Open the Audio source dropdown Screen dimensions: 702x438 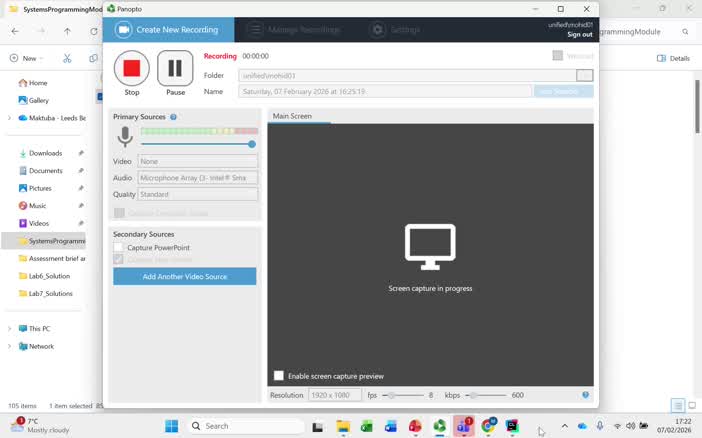coord(197,178)
